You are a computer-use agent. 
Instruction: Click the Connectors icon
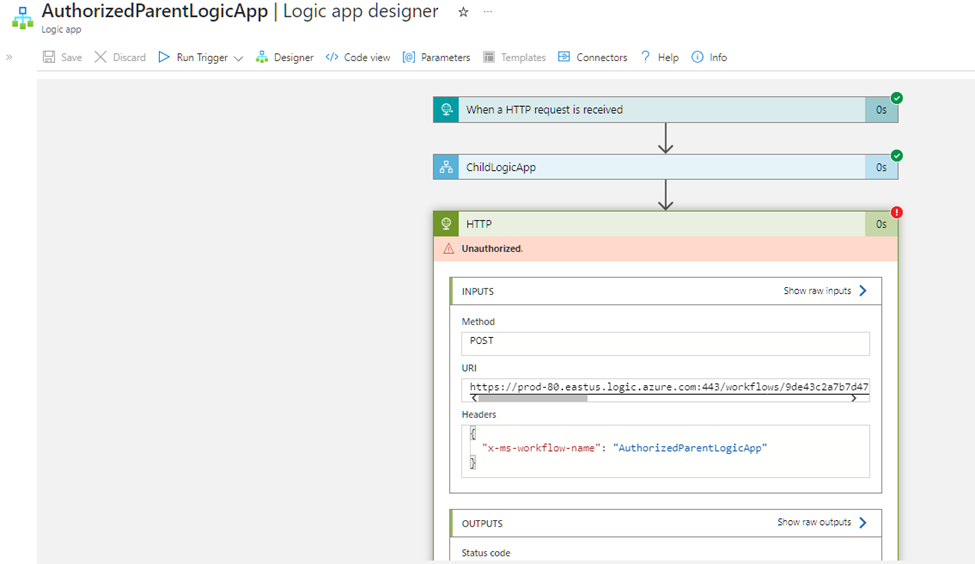[564, 57]
